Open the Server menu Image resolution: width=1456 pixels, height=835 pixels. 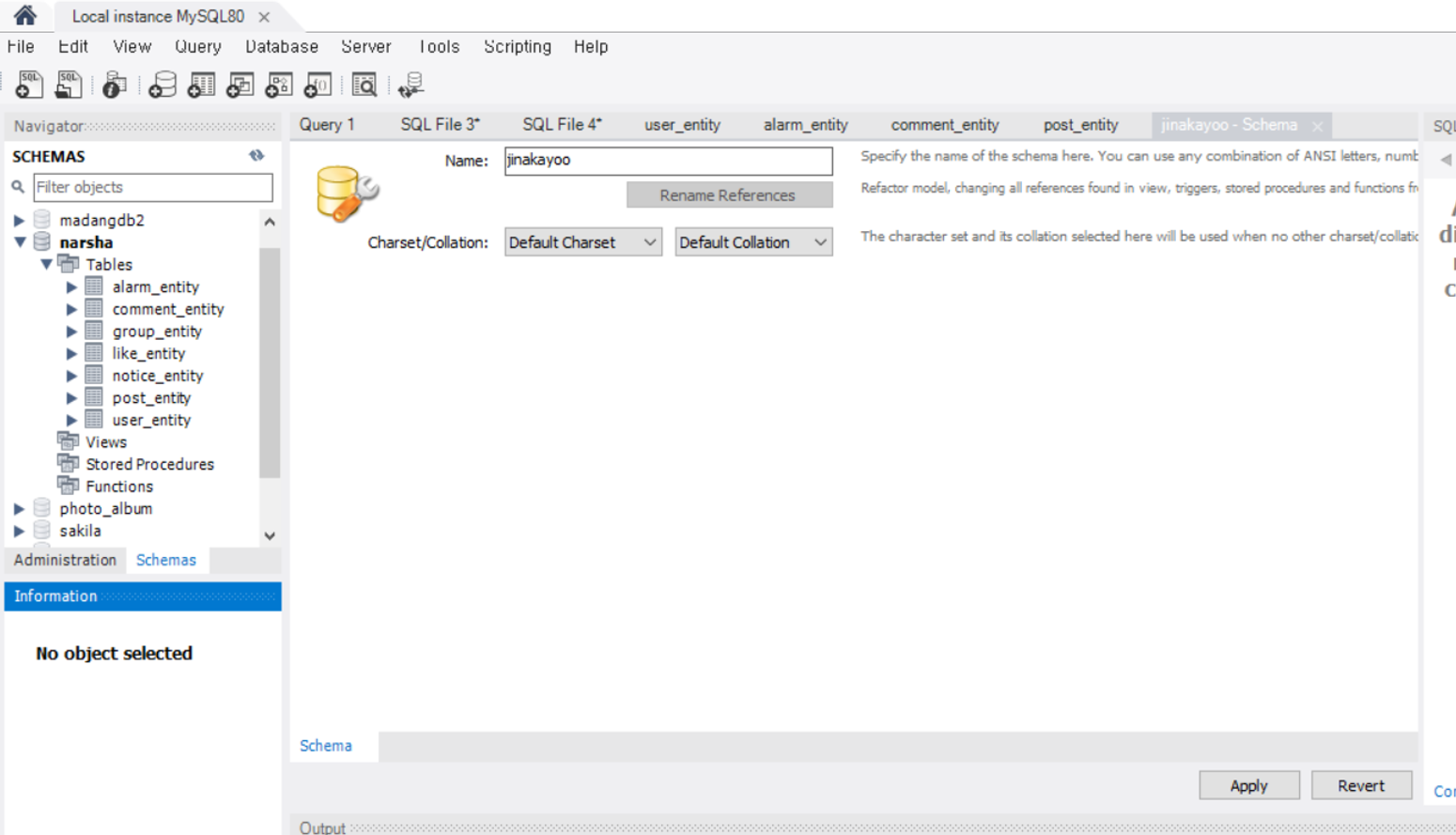coord(365,46)
